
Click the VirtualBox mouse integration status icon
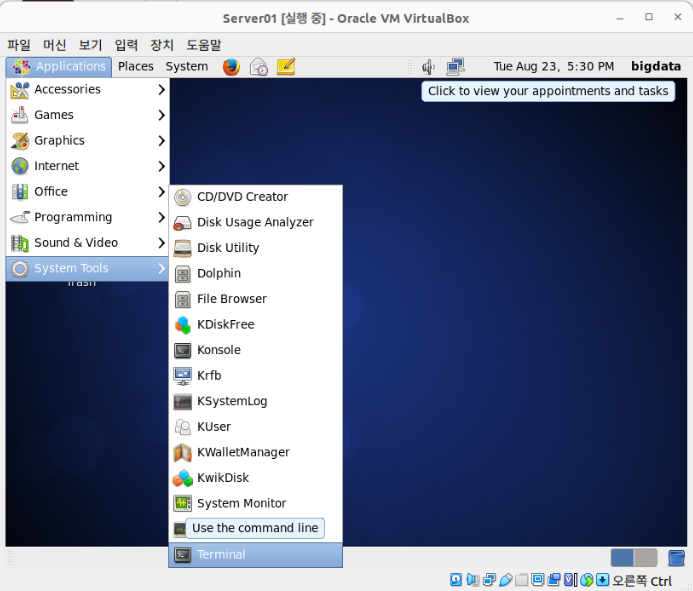click(x=586, y=580)
